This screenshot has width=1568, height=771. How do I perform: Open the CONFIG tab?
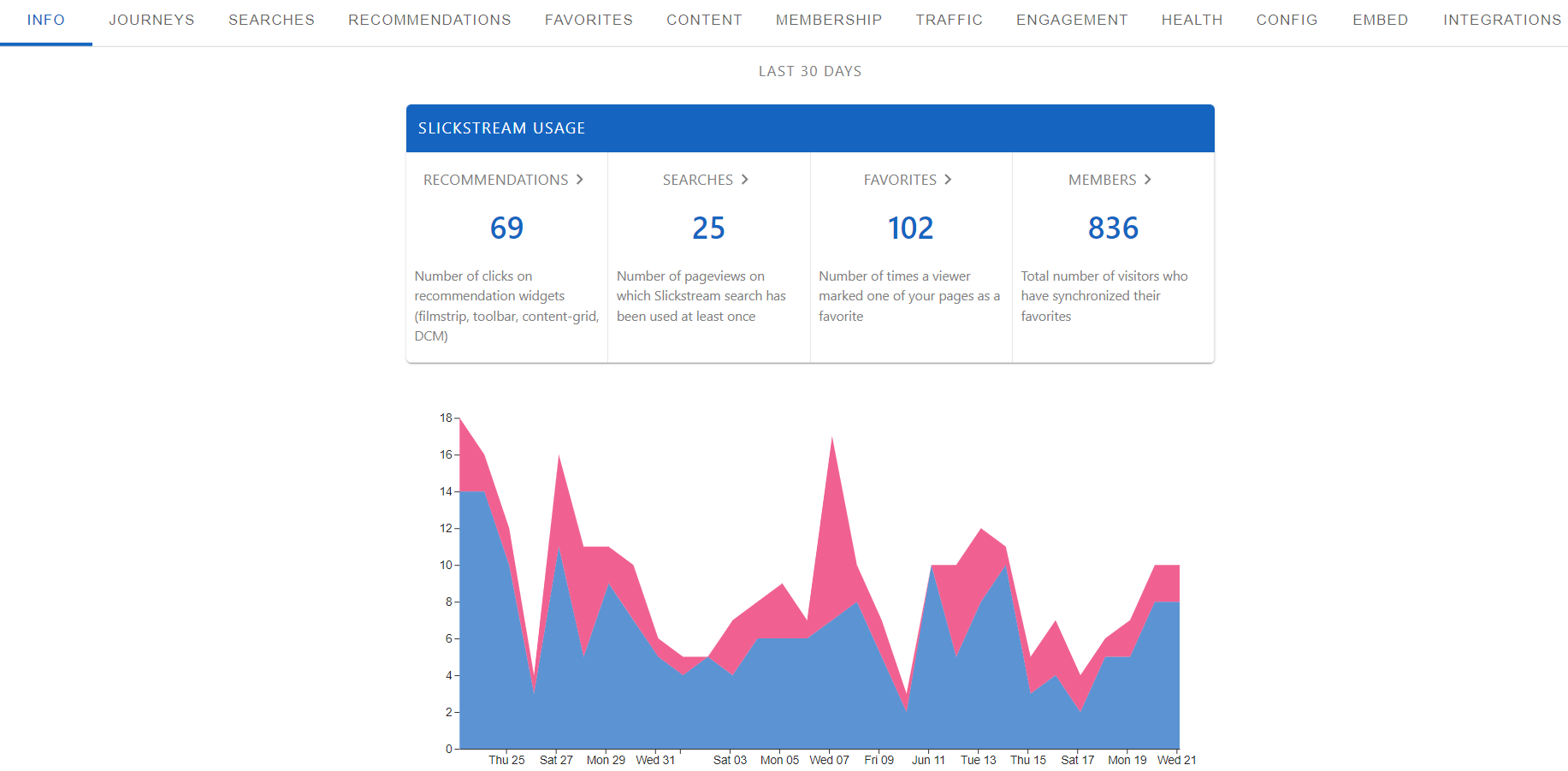(x=1287, y=20)
